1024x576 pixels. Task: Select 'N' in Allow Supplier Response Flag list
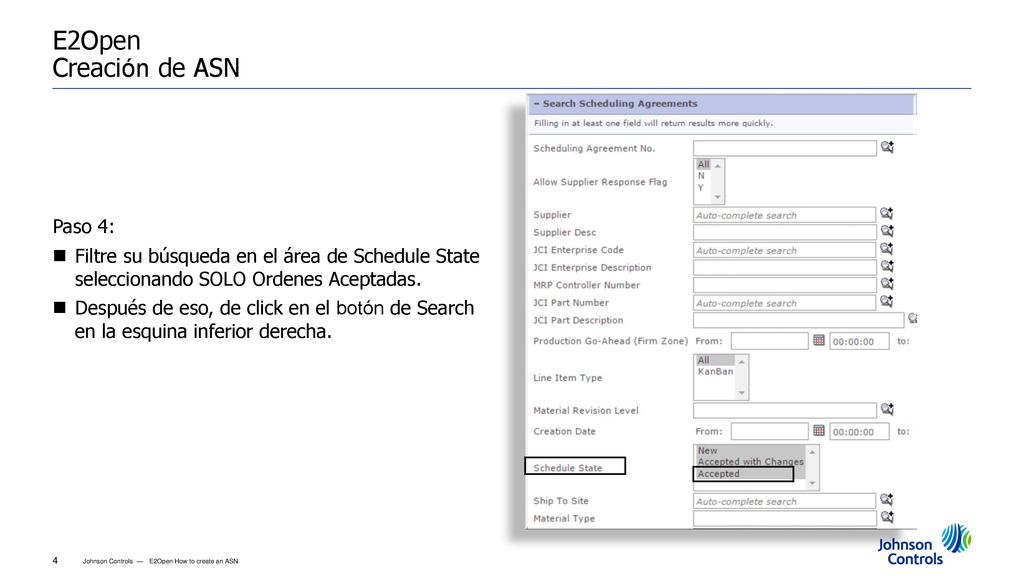tap(701, 176)
